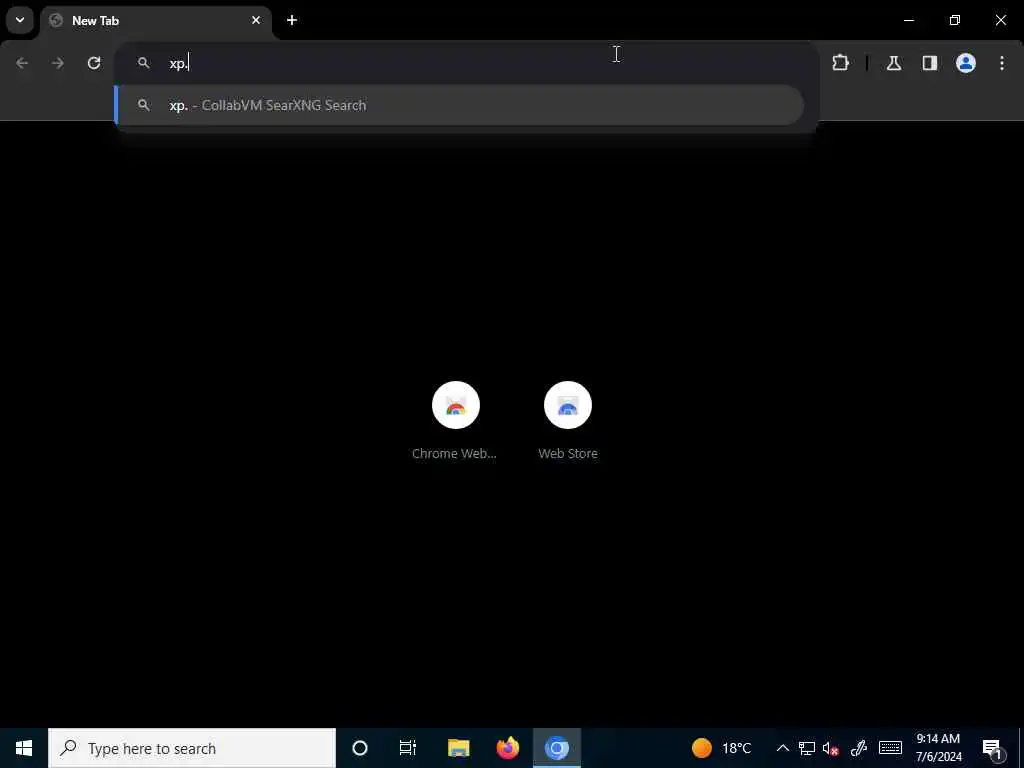Open the 18°C weather widget
The image size is (1024, 768).
pyautogui.click(x=722, y=748)
